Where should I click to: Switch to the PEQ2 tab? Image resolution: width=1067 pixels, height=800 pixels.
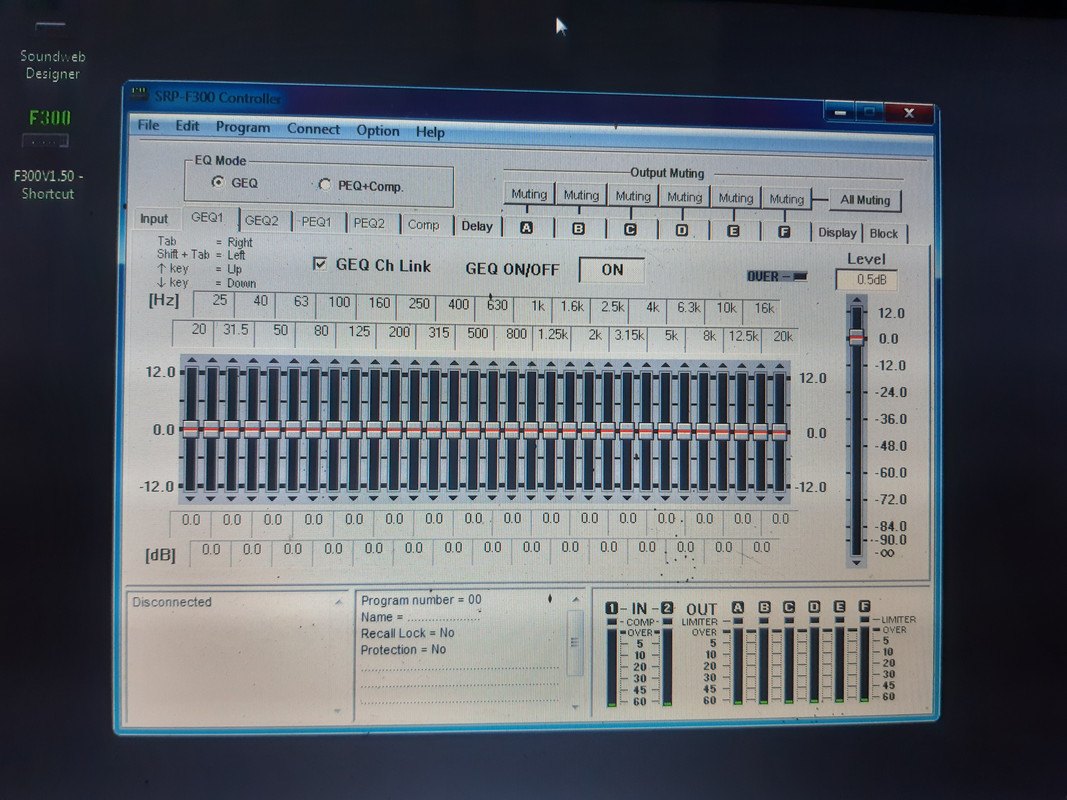(x=370, y=223)
